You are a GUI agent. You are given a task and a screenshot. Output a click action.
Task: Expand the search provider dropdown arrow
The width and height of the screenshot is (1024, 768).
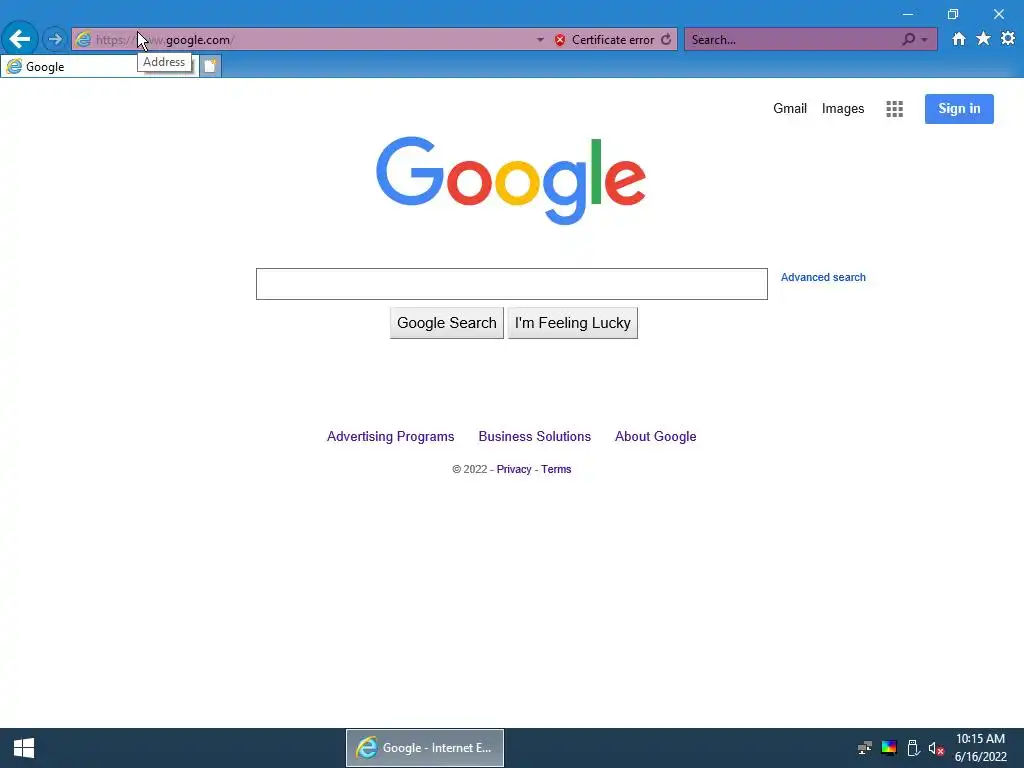pos(924,40)
